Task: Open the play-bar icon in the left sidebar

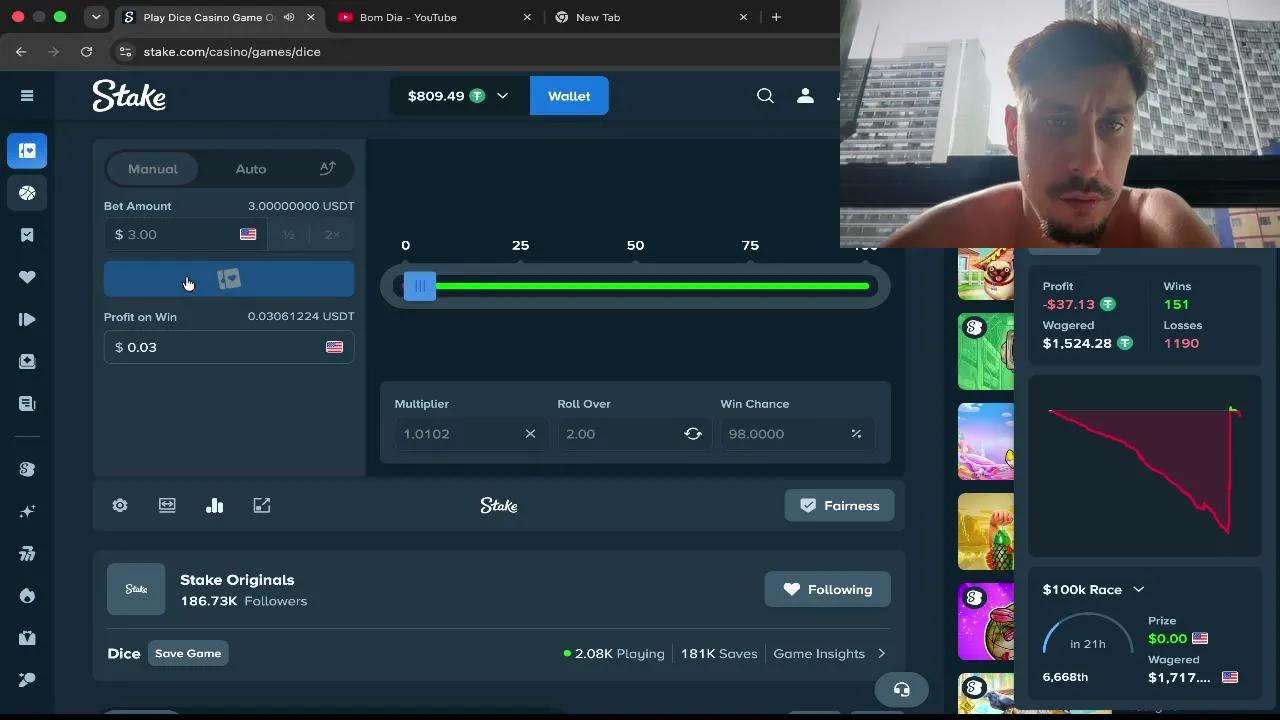Action: click(x=27, y=319)
